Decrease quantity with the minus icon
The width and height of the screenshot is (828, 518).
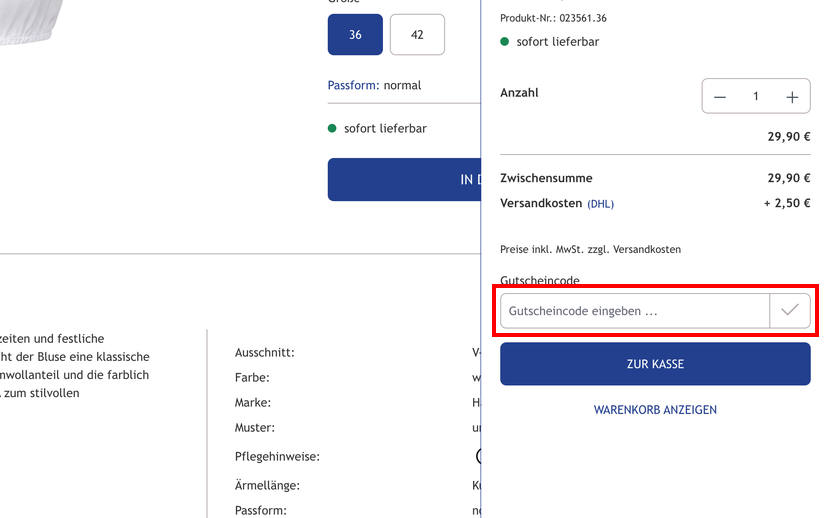(720, 97)
